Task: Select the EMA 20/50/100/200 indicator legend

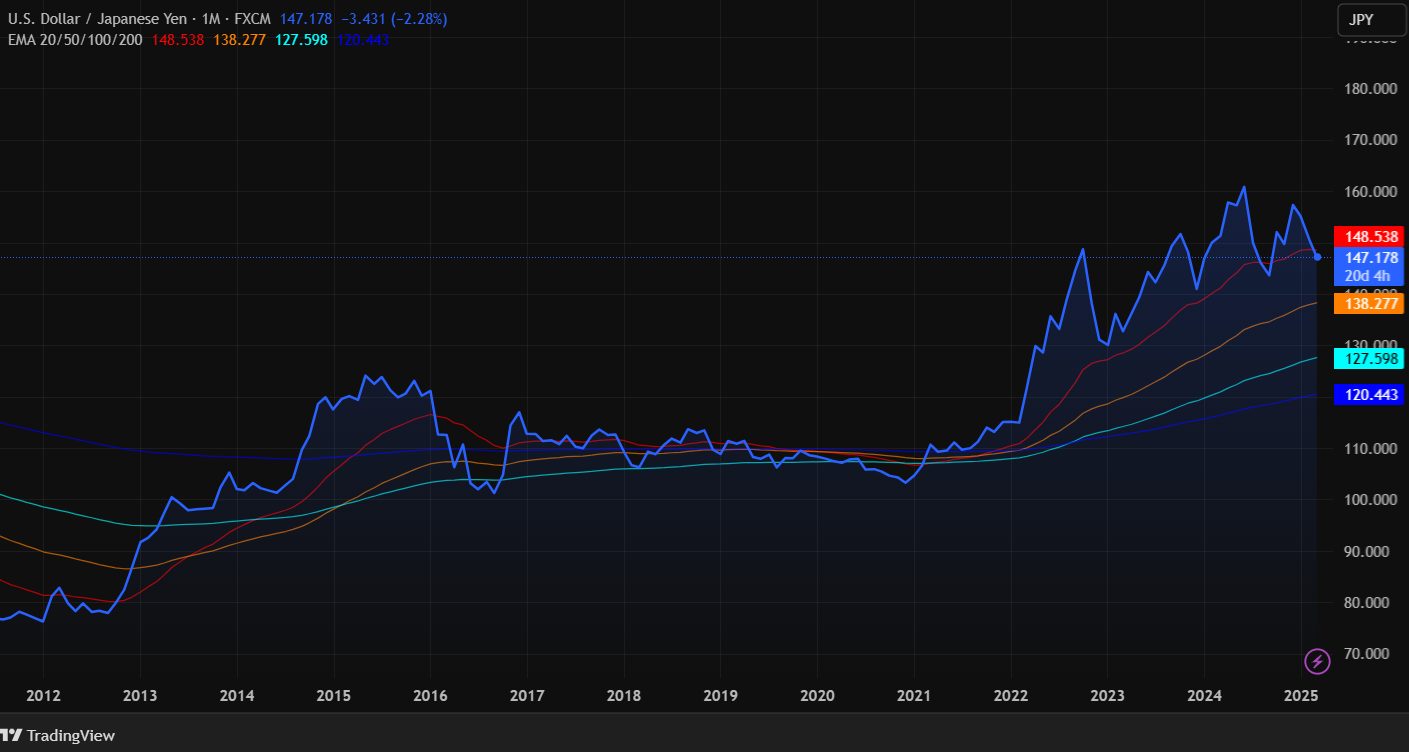Action: [x=74, y=40]
